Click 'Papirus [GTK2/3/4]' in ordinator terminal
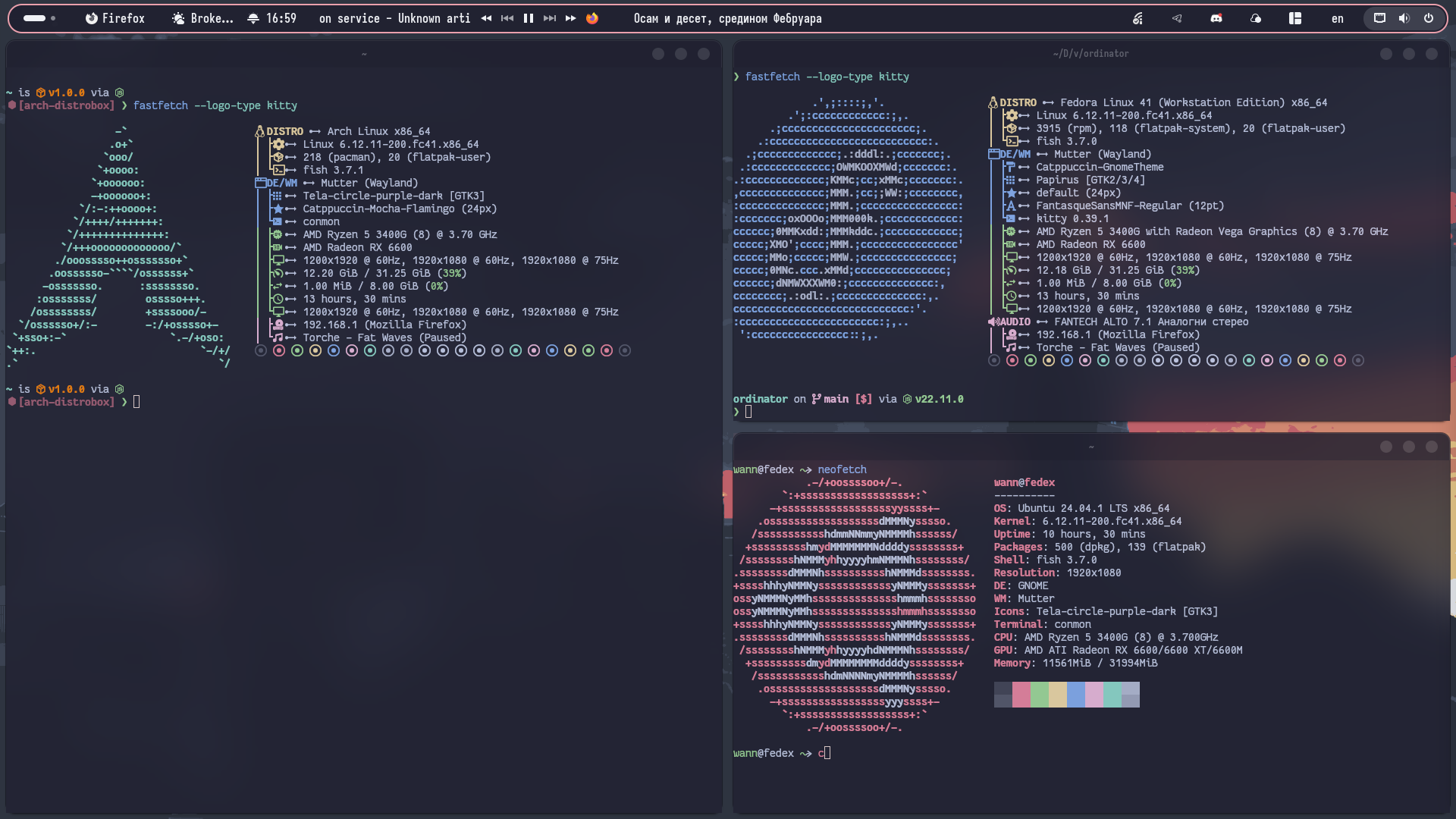 tap(1090, 180)
